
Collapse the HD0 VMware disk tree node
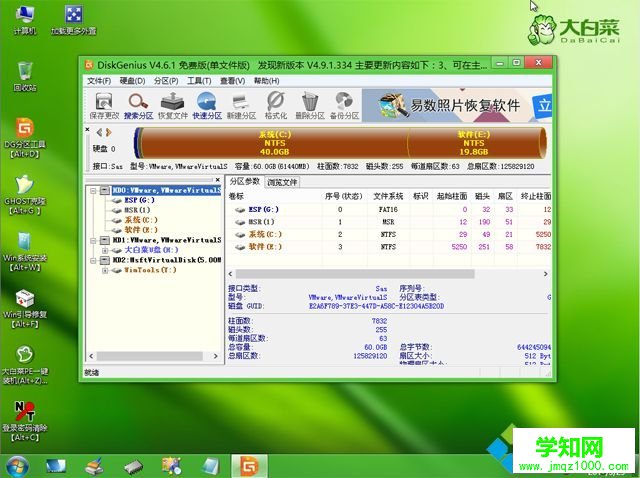93,191
